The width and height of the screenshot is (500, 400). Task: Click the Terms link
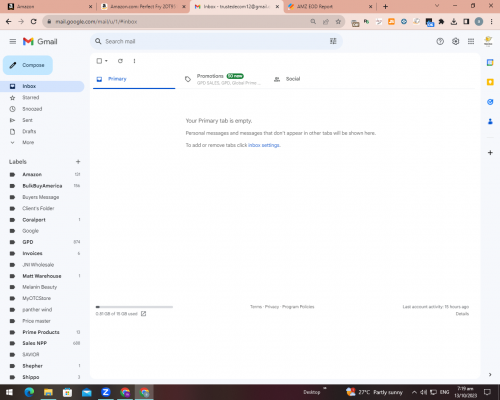256,307
